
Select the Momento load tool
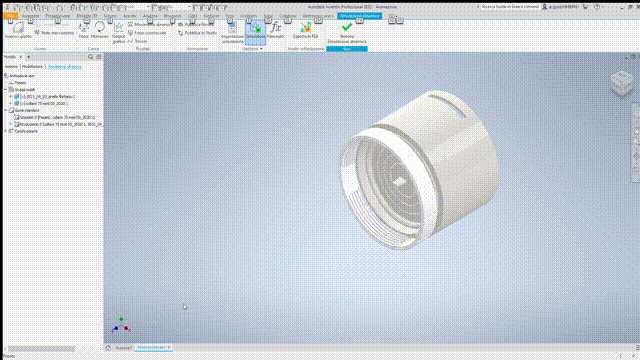pyautogui.click(x=100, y=30)
